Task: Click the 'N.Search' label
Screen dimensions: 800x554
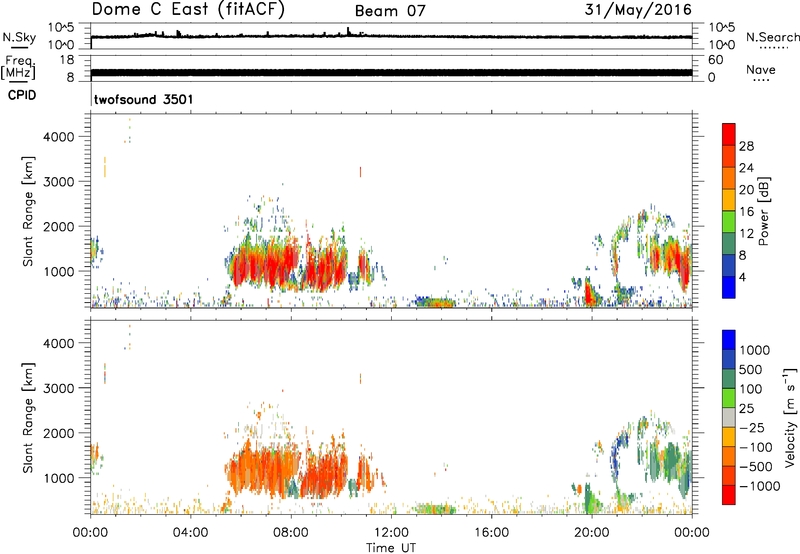Action: pyautogui.click(x=772, y=37)
